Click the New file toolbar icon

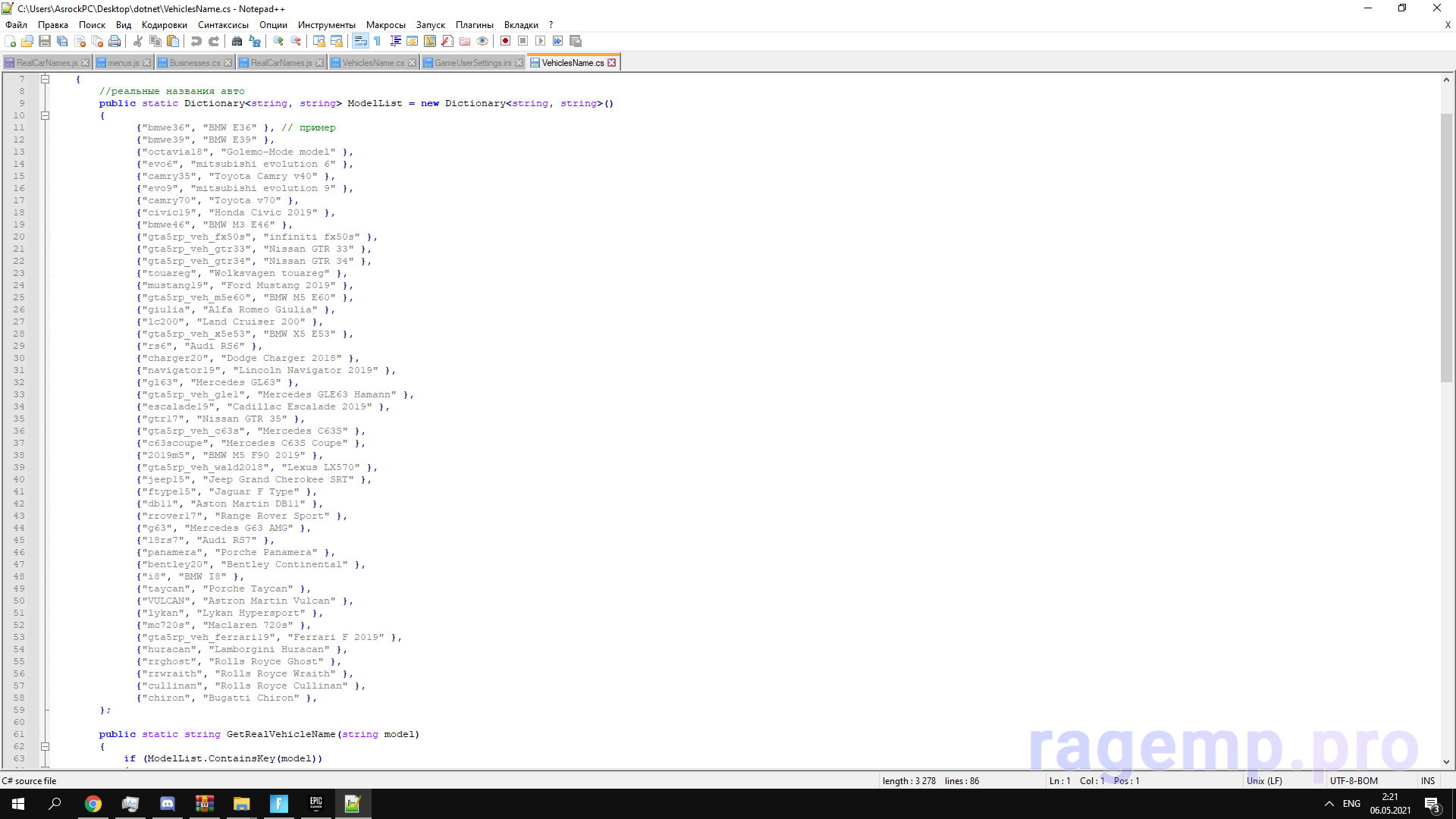coord(11,41)
